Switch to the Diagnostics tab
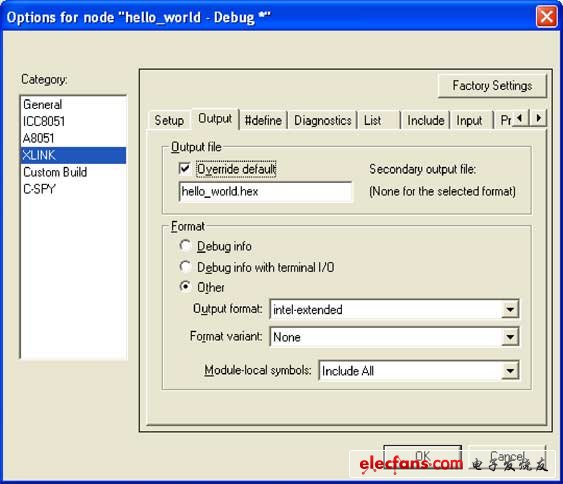Image resolution: width=563 pixels, height=484 pixels. click(x=322, y=120)
